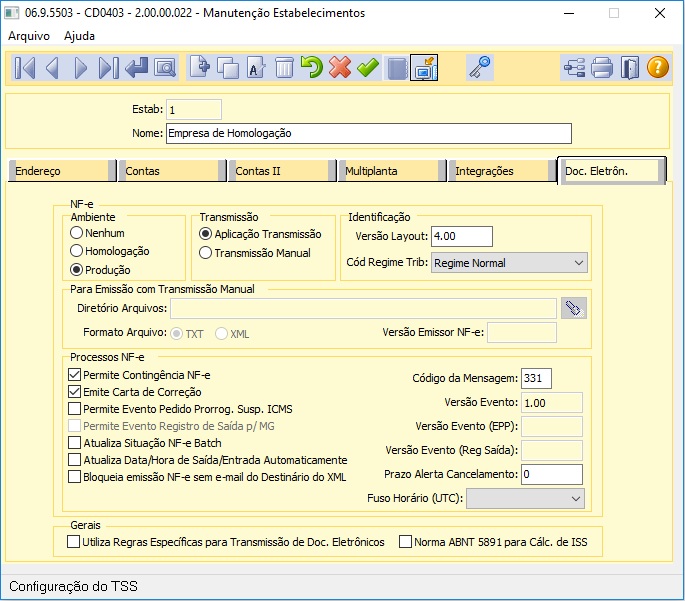Select the Doc. Eletrôn. tab
685x601 pixels.
coord(612,171)
